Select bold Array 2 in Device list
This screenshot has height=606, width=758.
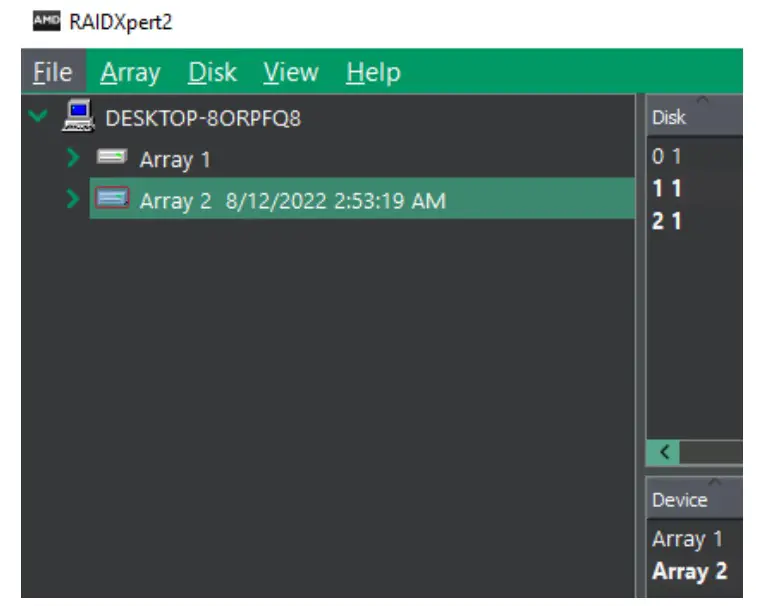(x=689, y=572)
